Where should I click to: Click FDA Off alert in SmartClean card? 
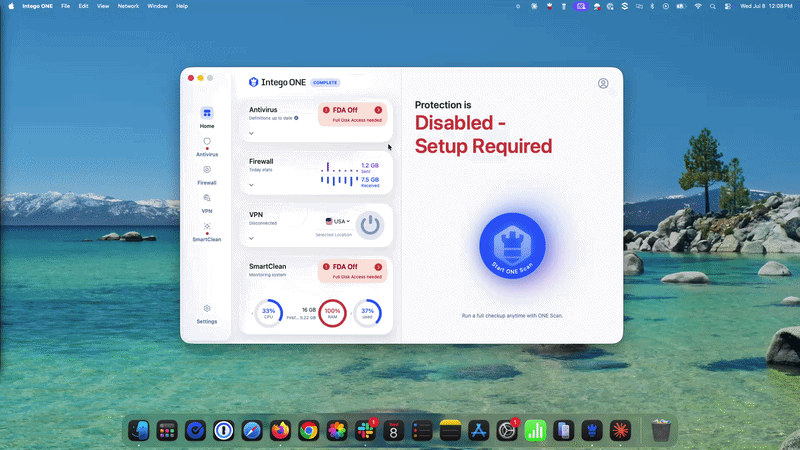[x=352, y=271]
